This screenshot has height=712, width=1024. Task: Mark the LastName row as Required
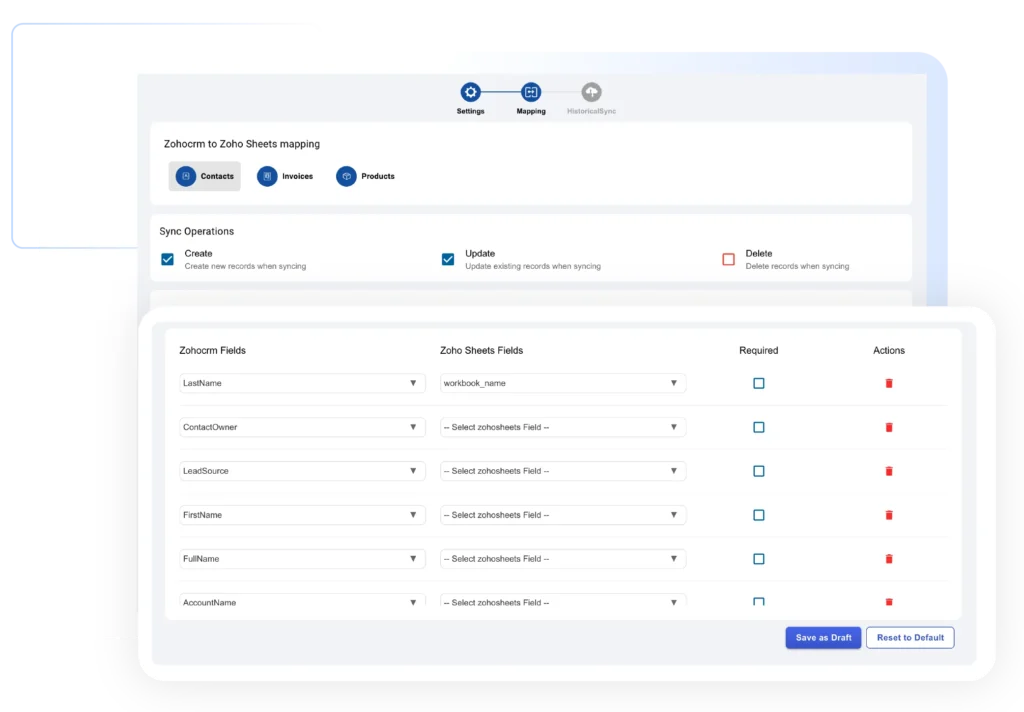pyautogui.click(x=758, y=383)
